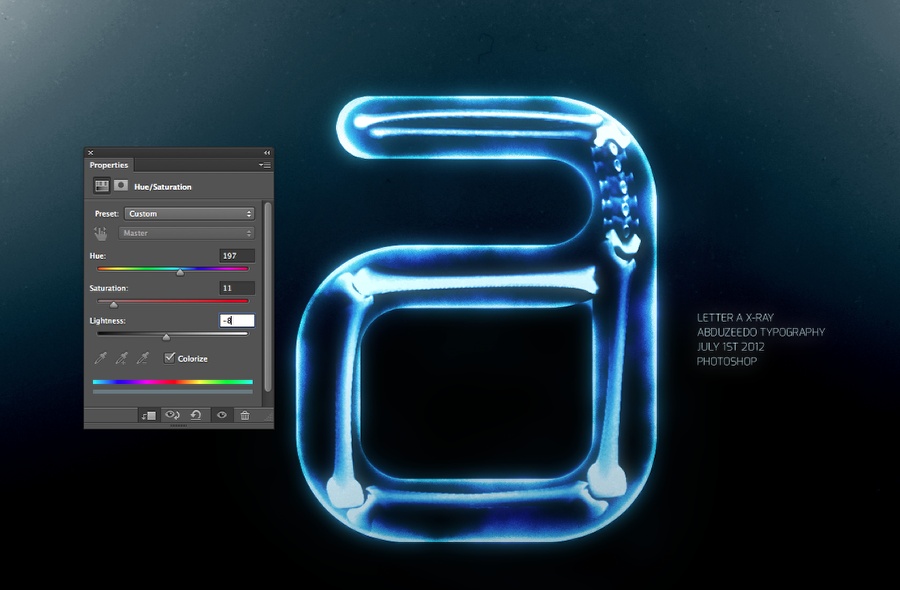The width and height of the screenshot is (900, 590).
Task: Click the Saturation slider handle
Action: tap(114, 304)
